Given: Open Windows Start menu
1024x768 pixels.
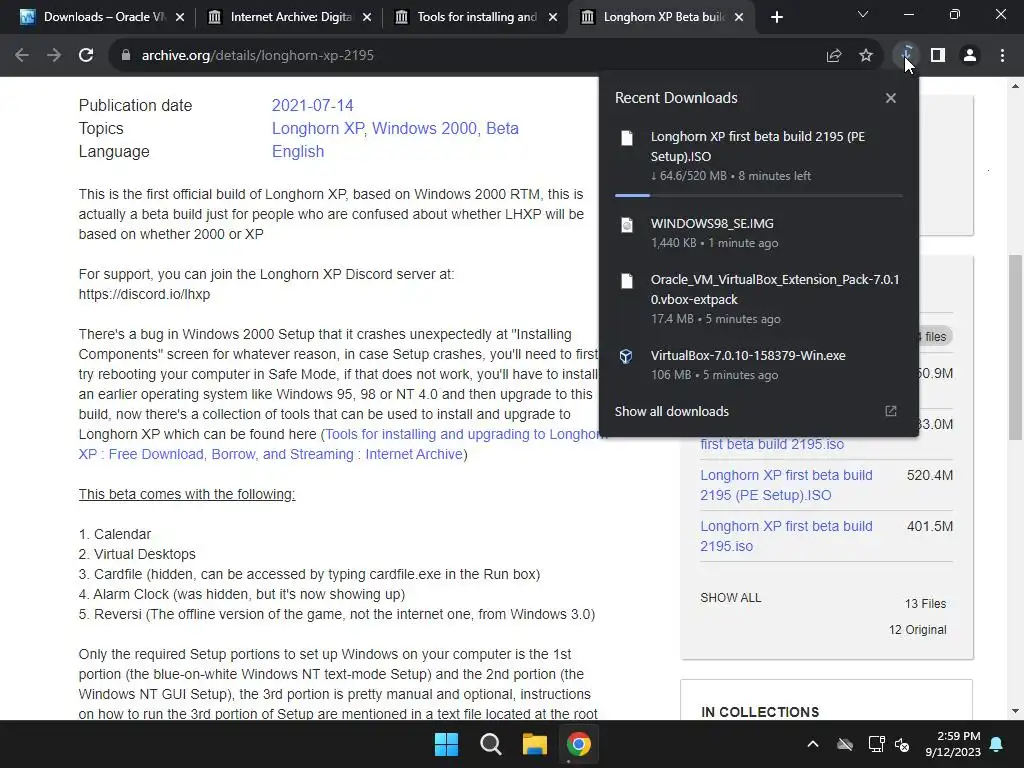Looking at the screenshot, I should (447, 744).
